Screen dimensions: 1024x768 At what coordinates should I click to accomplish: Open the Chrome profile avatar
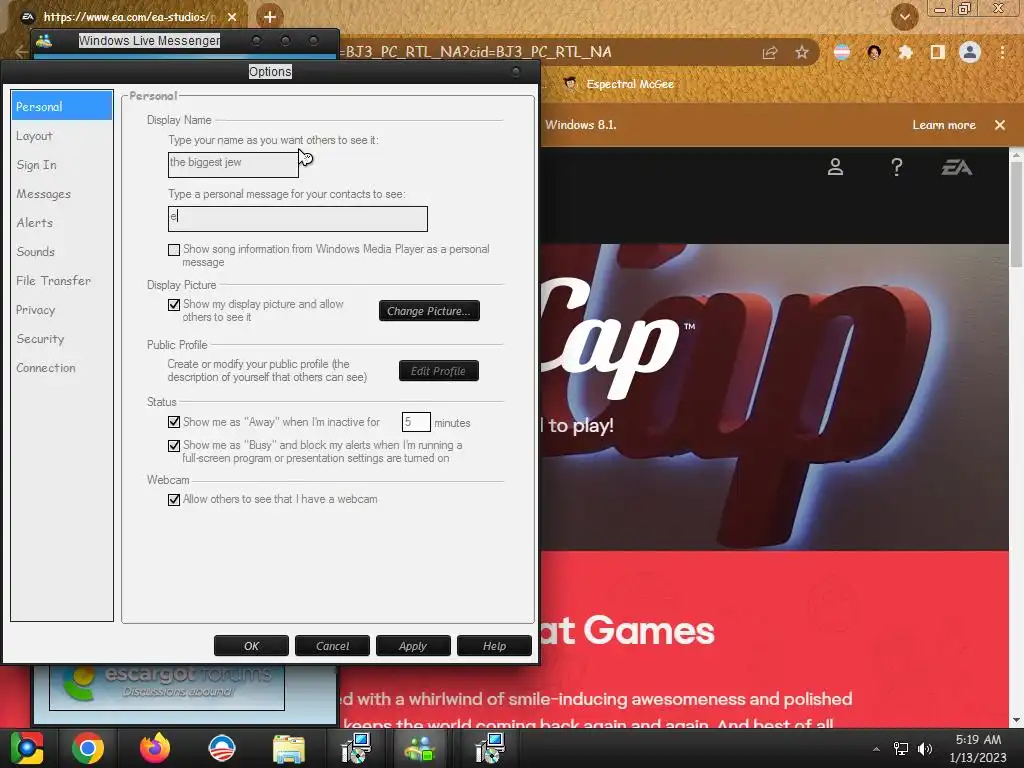970,52
